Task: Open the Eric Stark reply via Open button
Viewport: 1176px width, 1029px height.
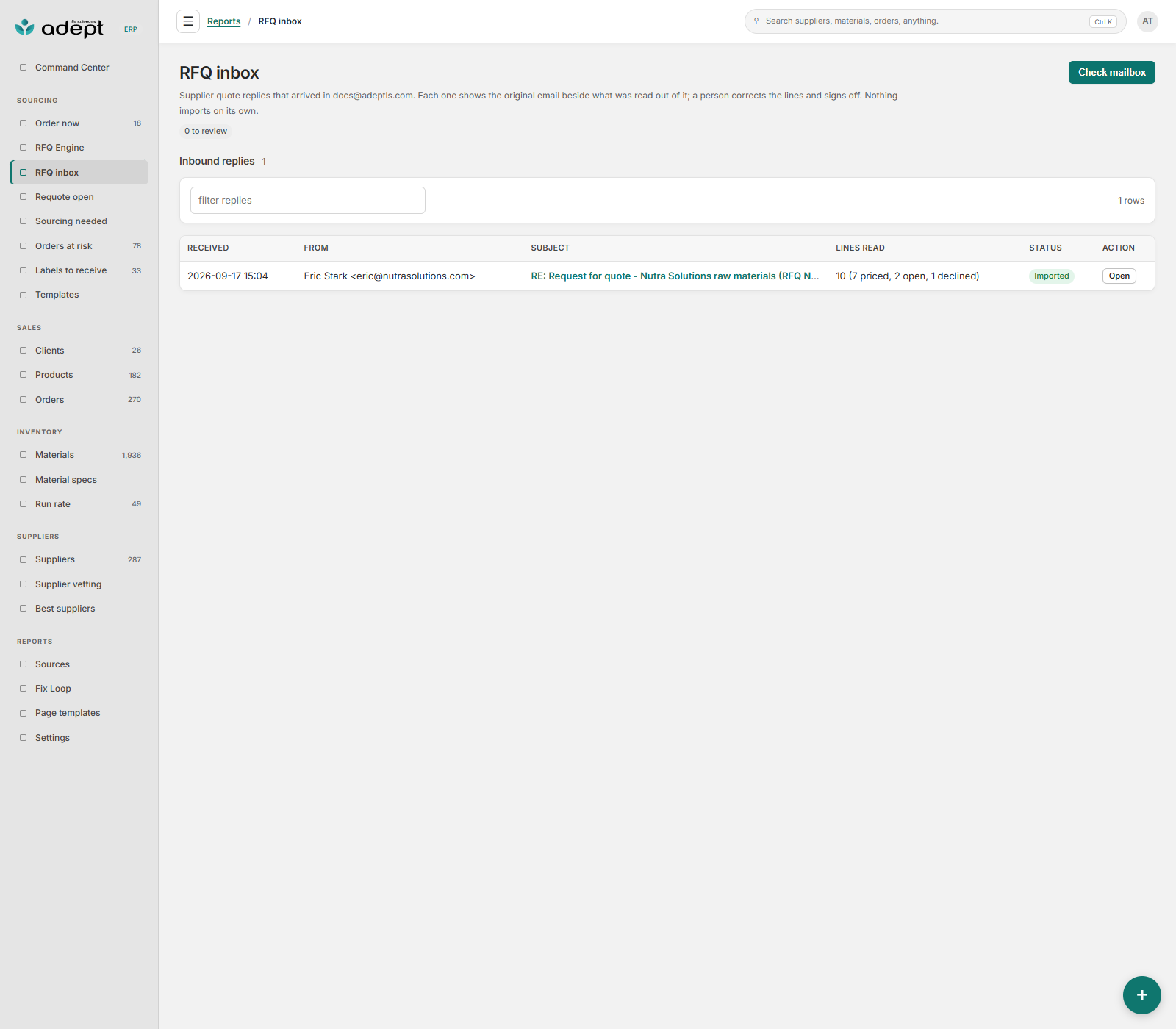Action: point(1119,276)
